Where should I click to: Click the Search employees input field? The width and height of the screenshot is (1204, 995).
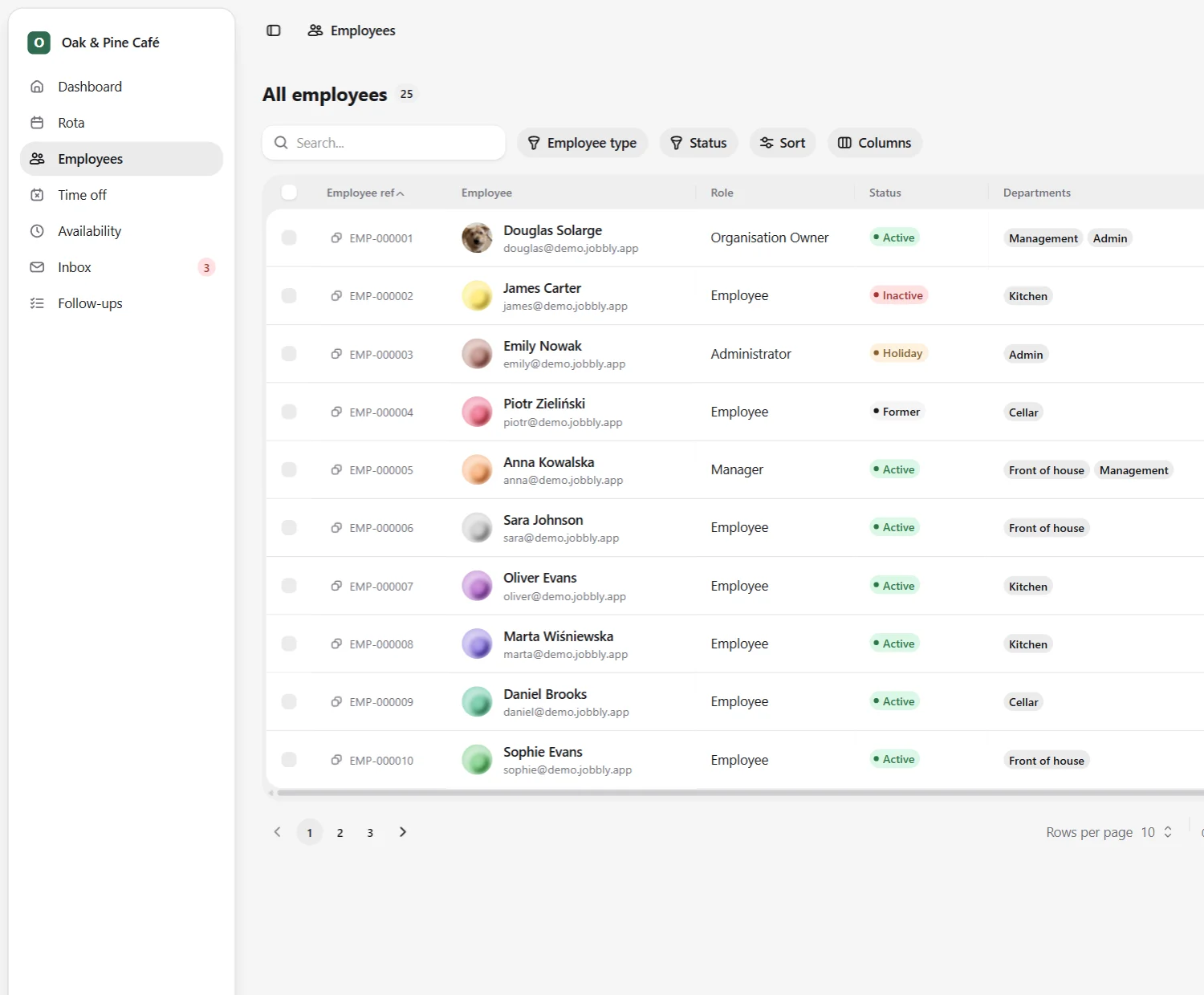(384, 143)
